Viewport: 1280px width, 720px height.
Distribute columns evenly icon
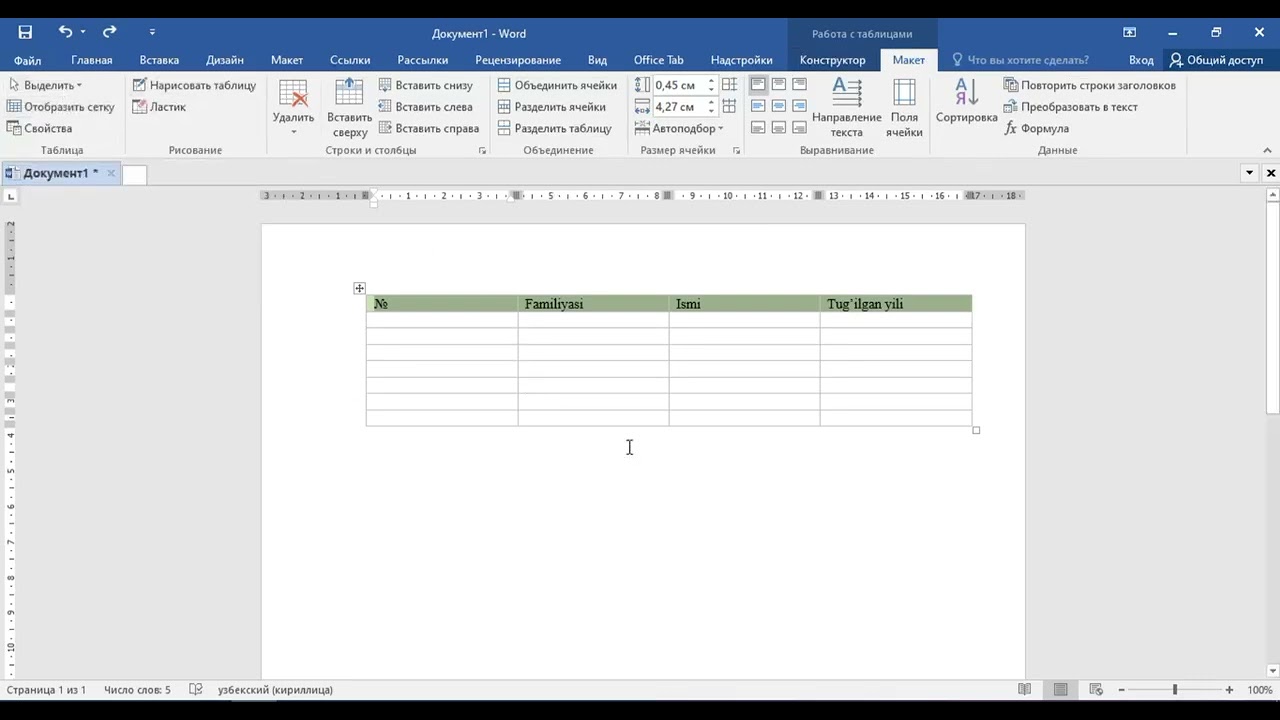click(x=730, y=106)
